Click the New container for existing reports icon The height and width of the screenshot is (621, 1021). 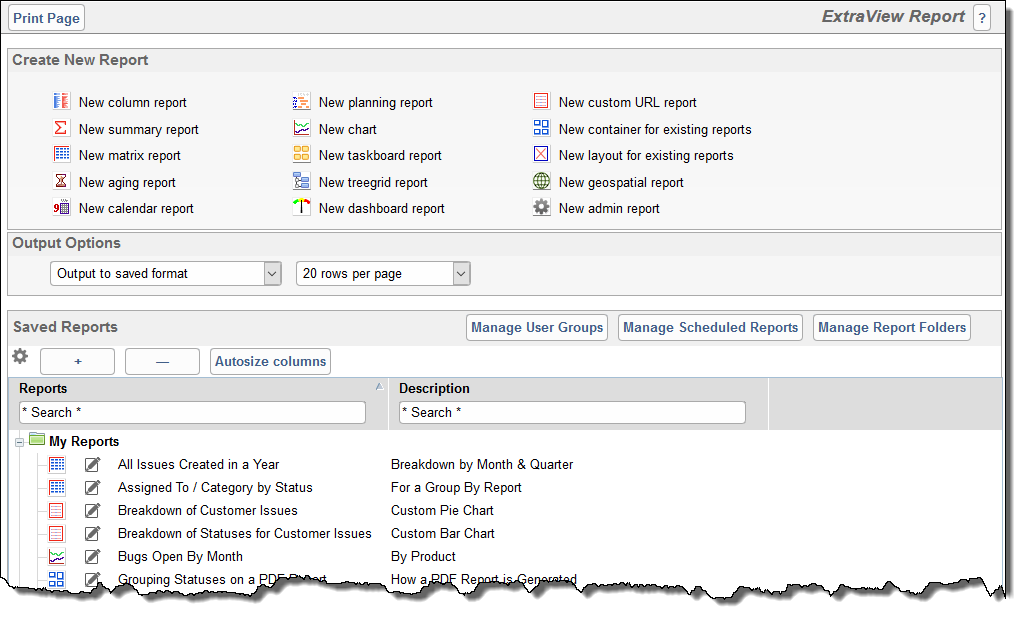pyautogui.click(x=541, y=128)
